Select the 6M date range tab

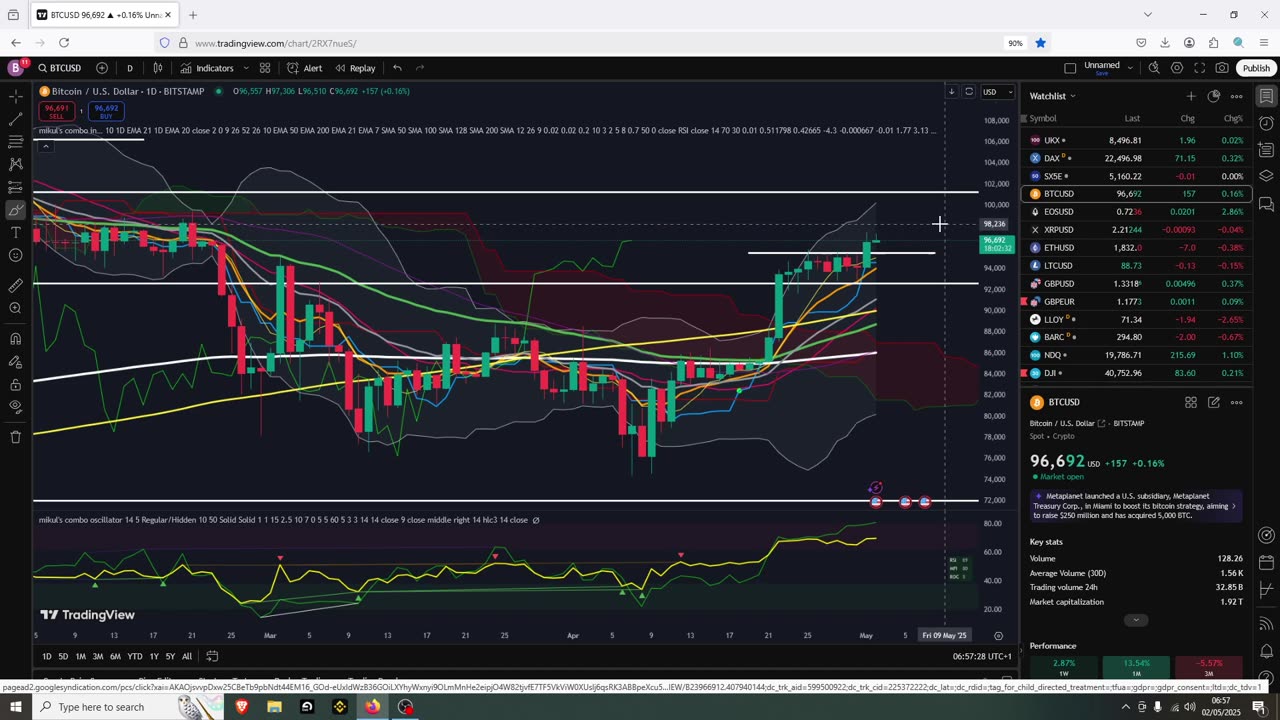coord(115,656)
